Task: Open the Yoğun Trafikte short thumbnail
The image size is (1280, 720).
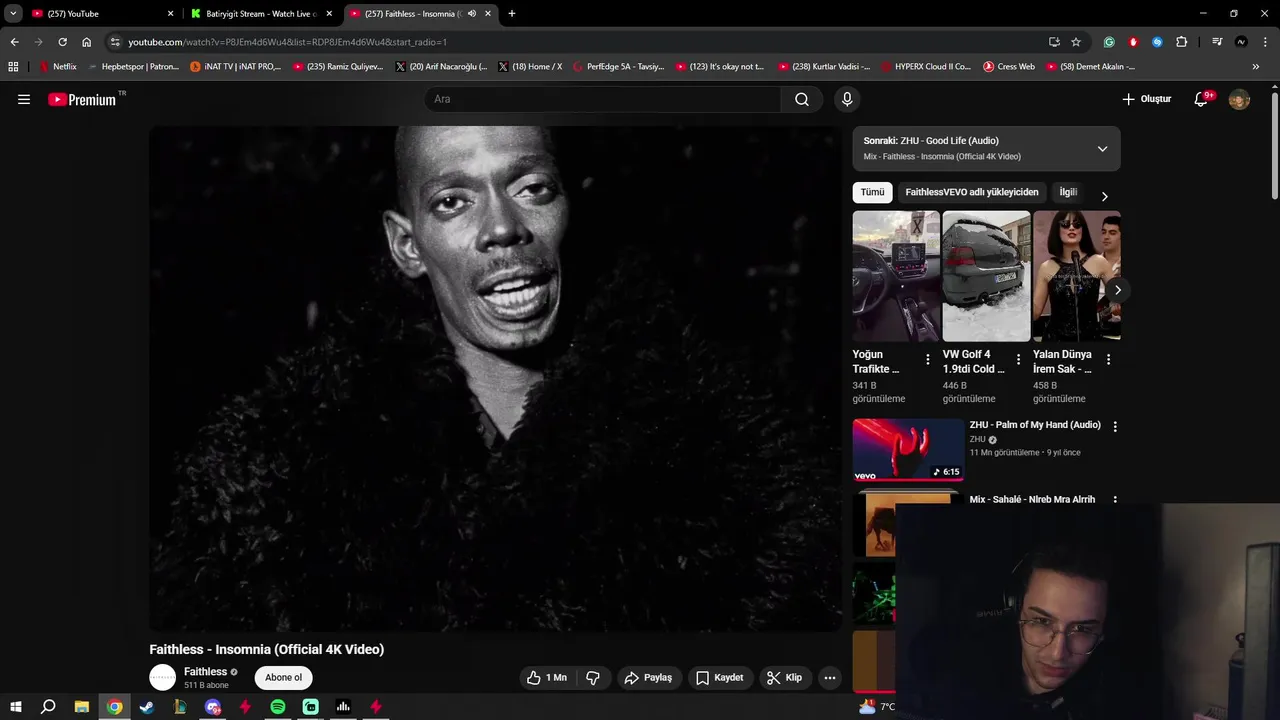Action: 896,276
